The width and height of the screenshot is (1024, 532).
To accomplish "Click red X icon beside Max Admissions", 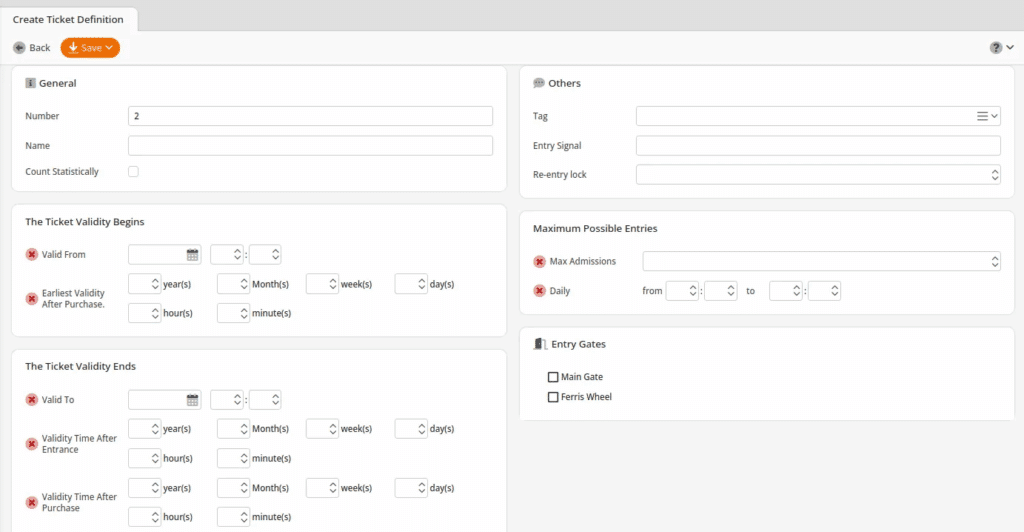I will click(x=539, y=261).
